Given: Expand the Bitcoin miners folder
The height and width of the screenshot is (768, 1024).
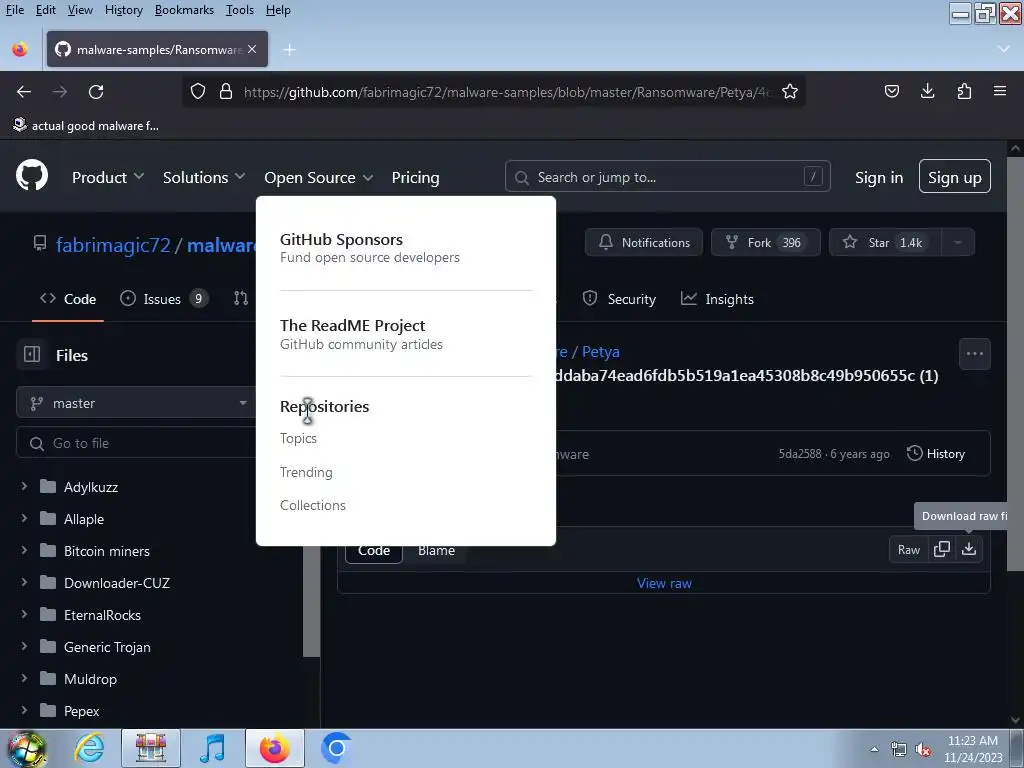Looking at the screenshot, I should click(x=24, y=551).
